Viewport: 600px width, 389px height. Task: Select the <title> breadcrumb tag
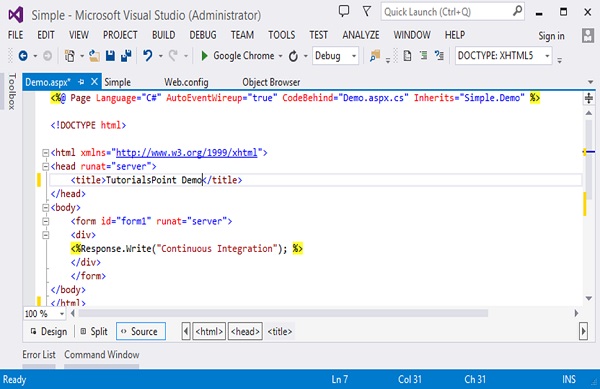click(x=280, y=331)
